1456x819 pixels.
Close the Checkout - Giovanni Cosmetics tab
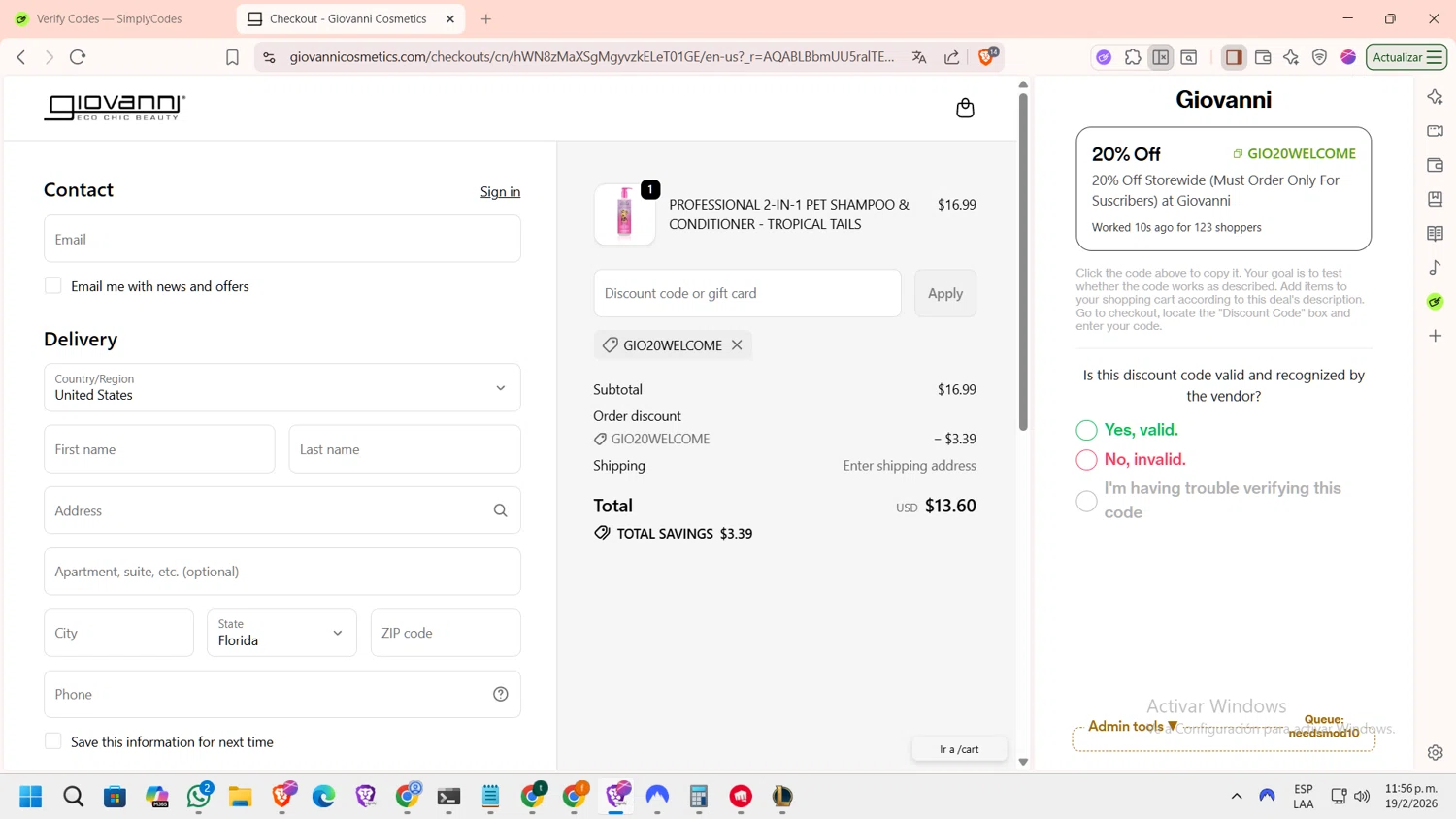450,18
